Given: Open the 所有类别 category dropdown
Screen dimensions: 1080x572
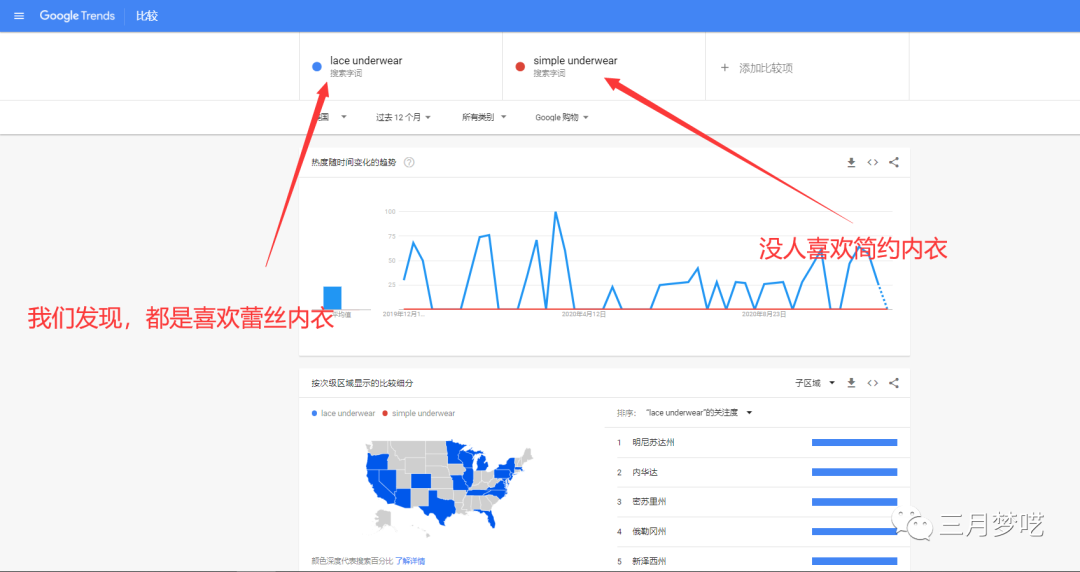Looking at the screenshot, I should tap(484, 117).
